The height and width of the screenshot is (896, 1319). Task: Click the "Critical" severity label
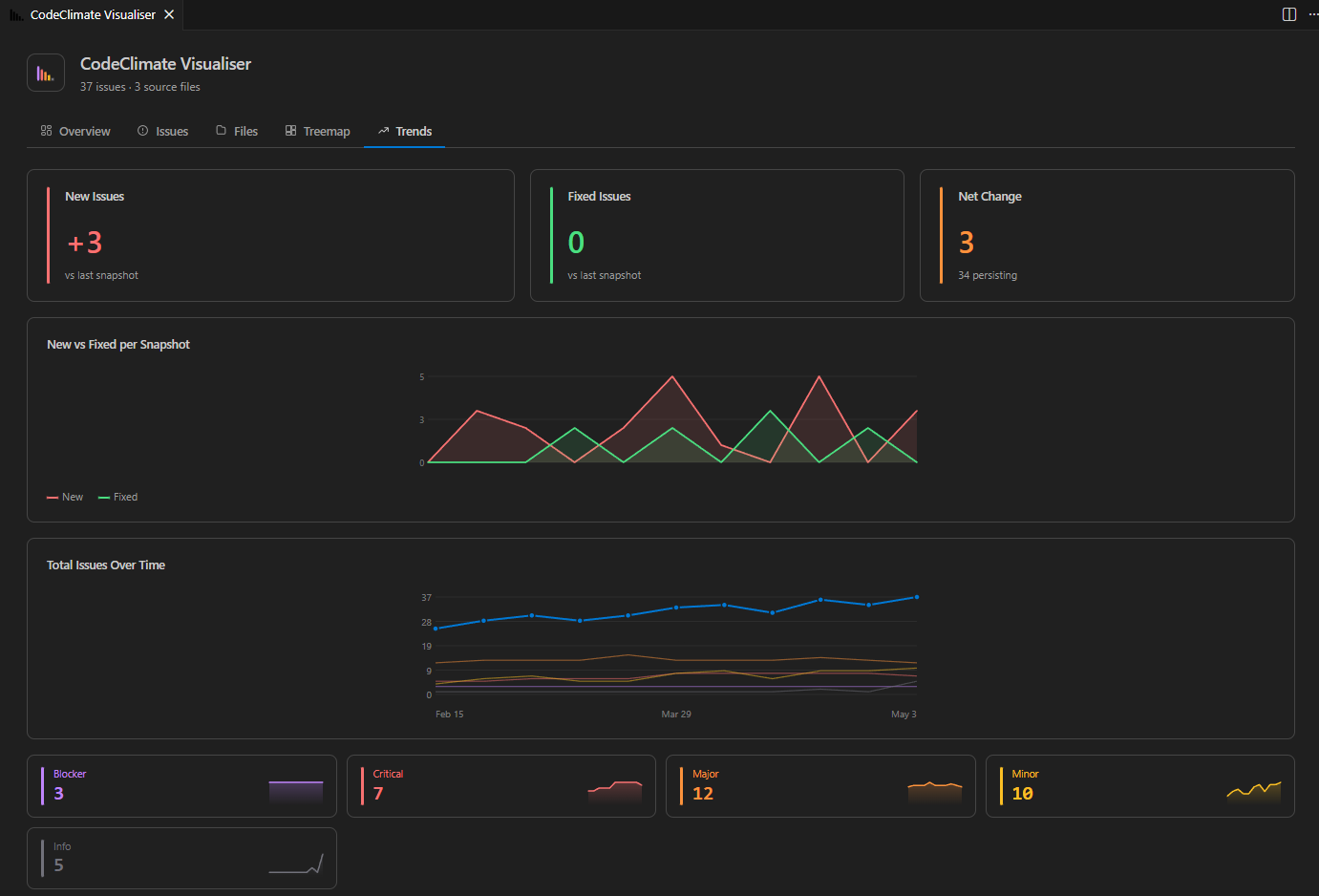388,774
